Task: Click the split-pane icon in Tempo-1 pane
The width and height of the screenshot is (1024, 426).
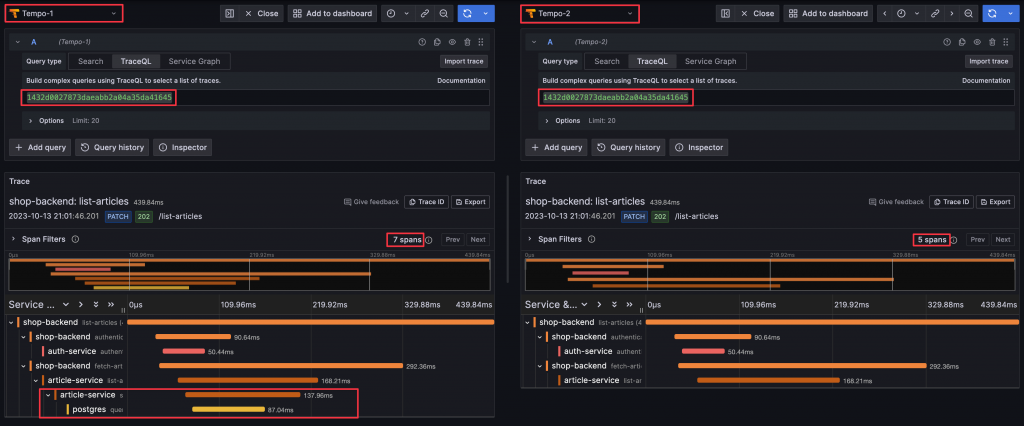Action: pyautogui.click(x=229, y=13)
